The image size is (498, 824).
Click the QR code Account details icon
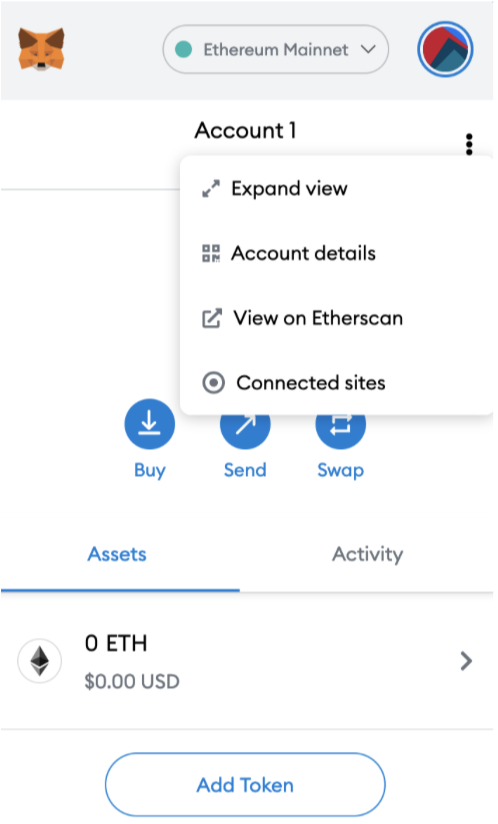point(211,253)
